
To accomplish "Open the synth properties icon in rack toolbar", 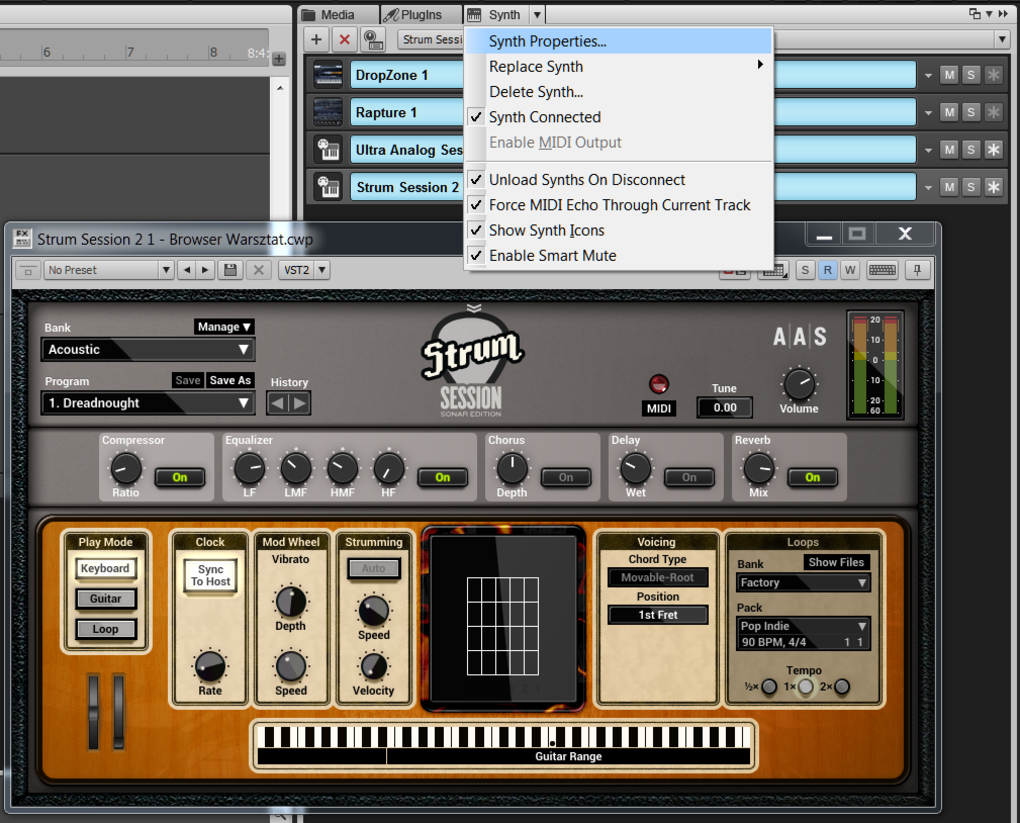I will [373, 40].
